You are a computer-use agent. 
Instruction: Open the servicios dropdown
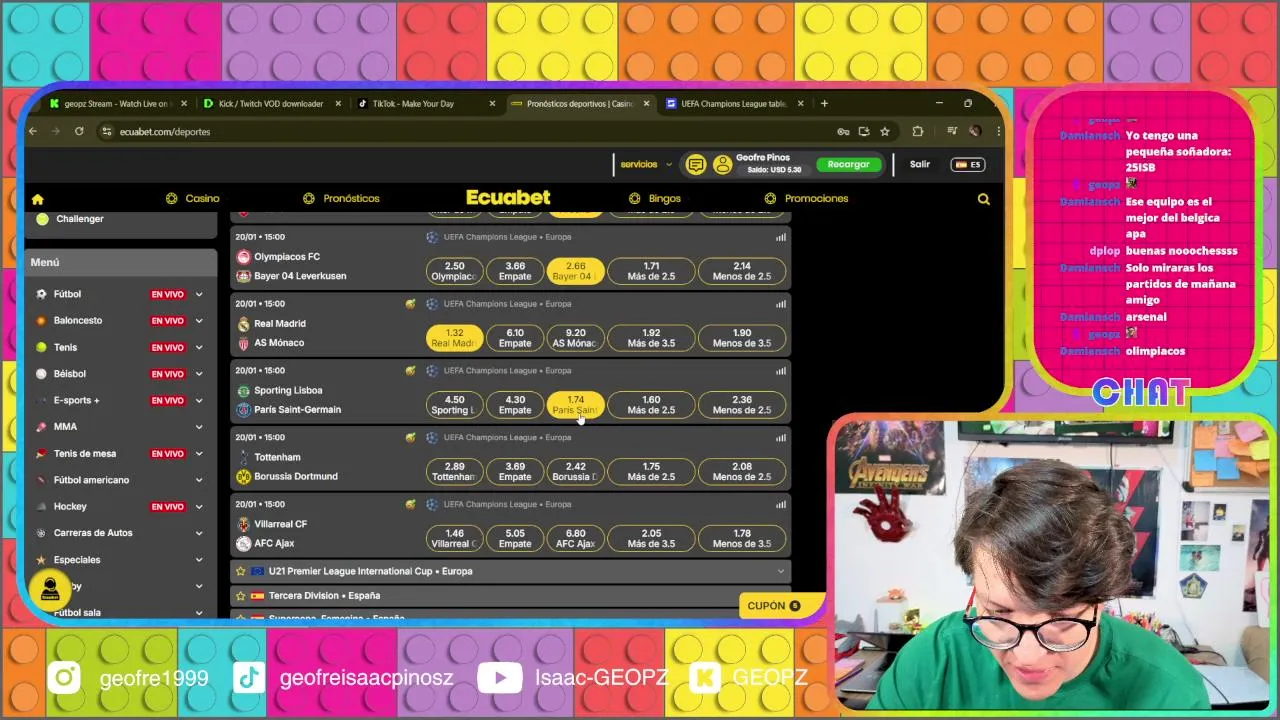[x=646, y=165]
